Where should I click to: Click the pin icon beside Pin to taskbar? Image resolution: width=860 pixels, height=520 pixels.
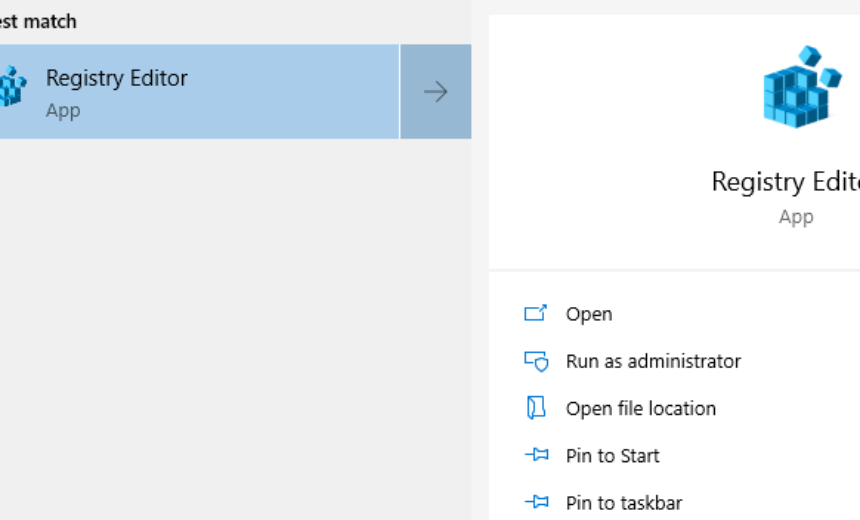click(536, 501)
